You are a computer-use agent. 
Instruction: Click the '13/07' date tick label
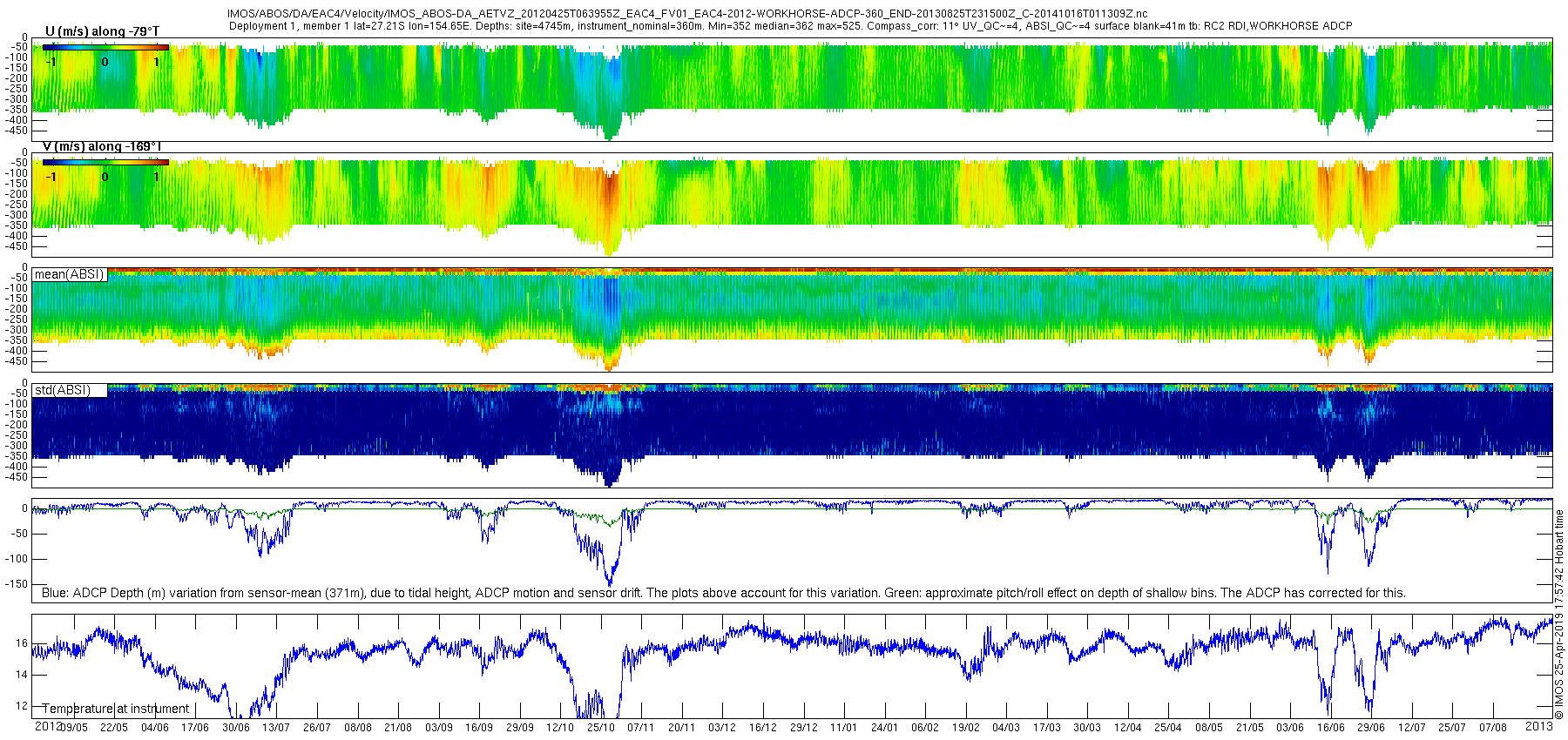(276, 727)
